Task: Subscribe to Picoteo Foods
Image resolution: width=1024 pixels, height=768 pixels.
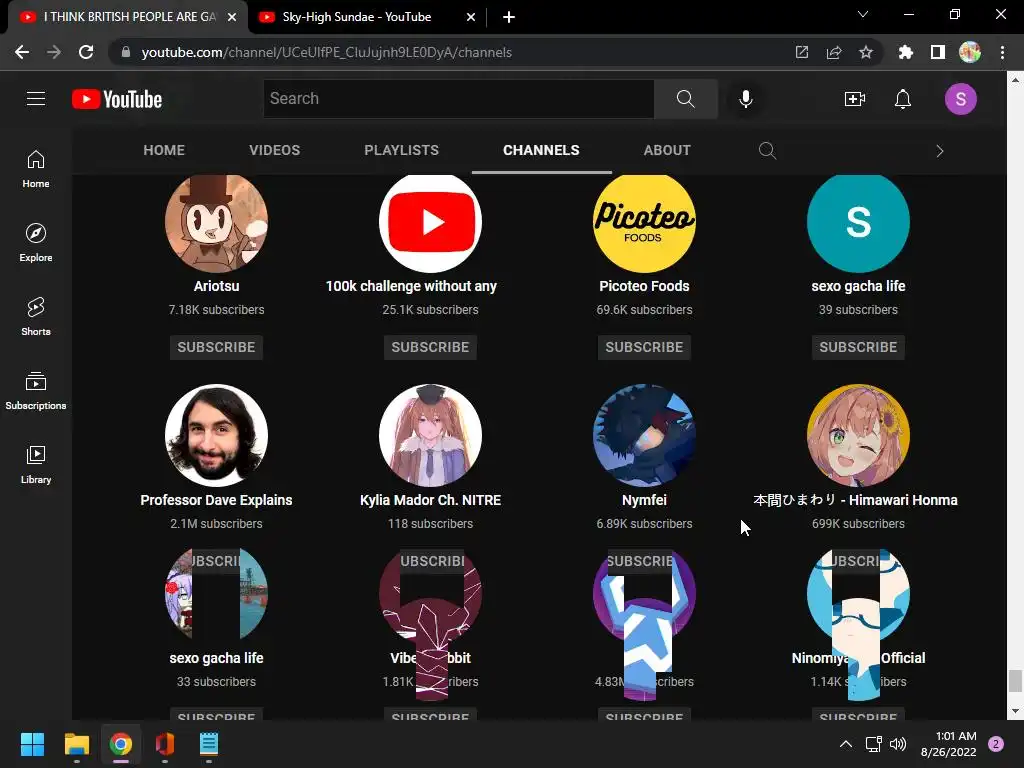Action: 644,347
